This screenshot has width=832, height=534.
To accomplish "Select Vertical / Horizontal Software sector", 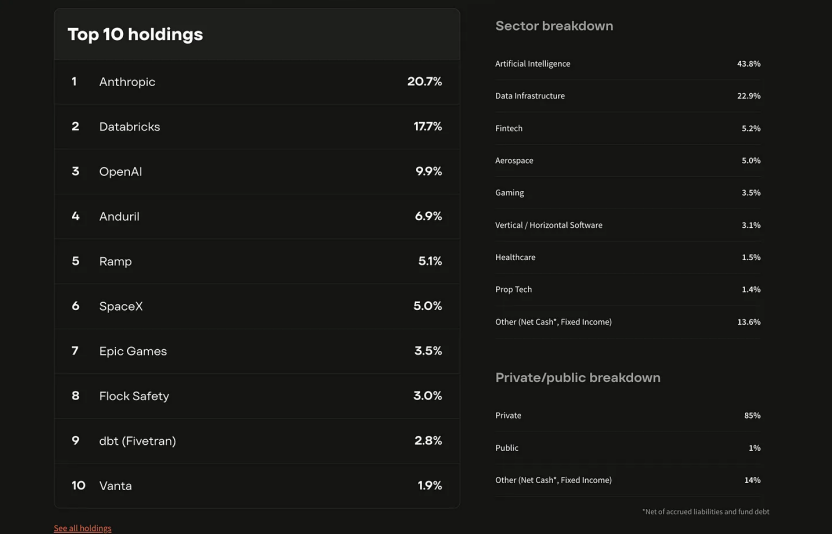I will tap(549, 225).
